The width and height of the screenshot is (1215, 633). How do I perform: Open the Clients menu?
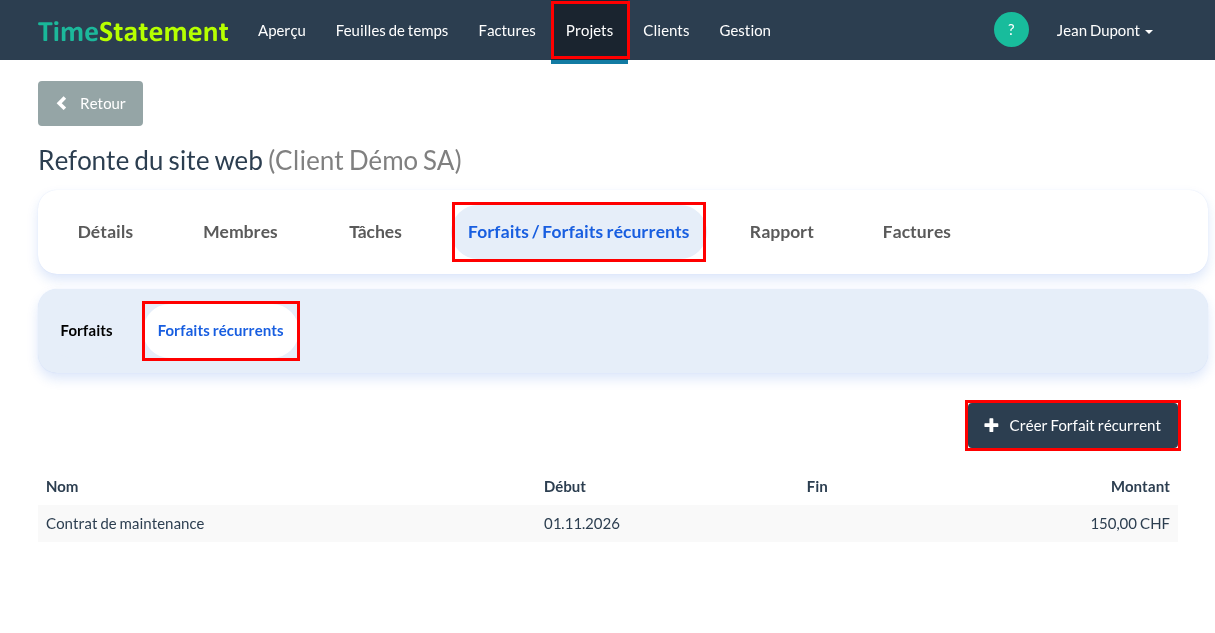tap(666, 31)
